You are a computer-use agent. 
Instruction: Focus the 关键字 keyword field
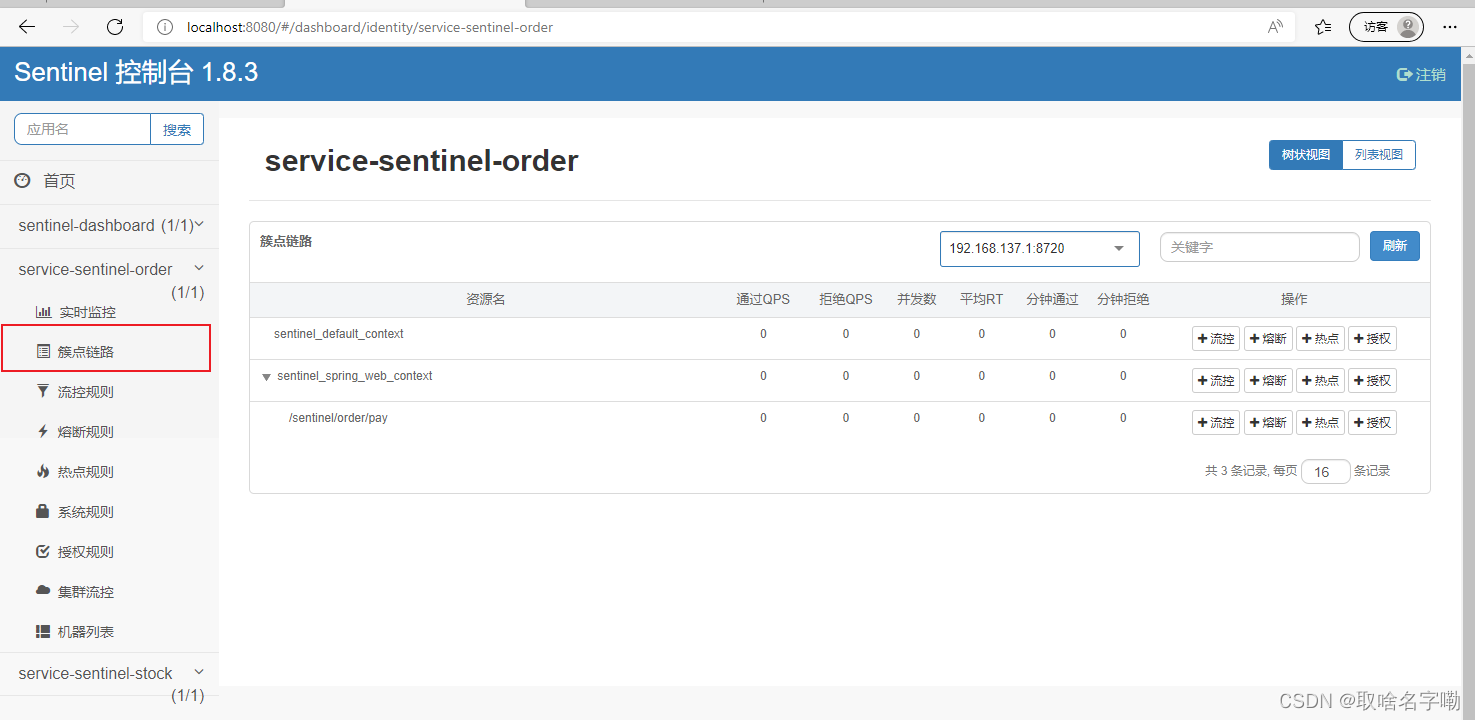pyautogui.click(x=1260, y=247)
